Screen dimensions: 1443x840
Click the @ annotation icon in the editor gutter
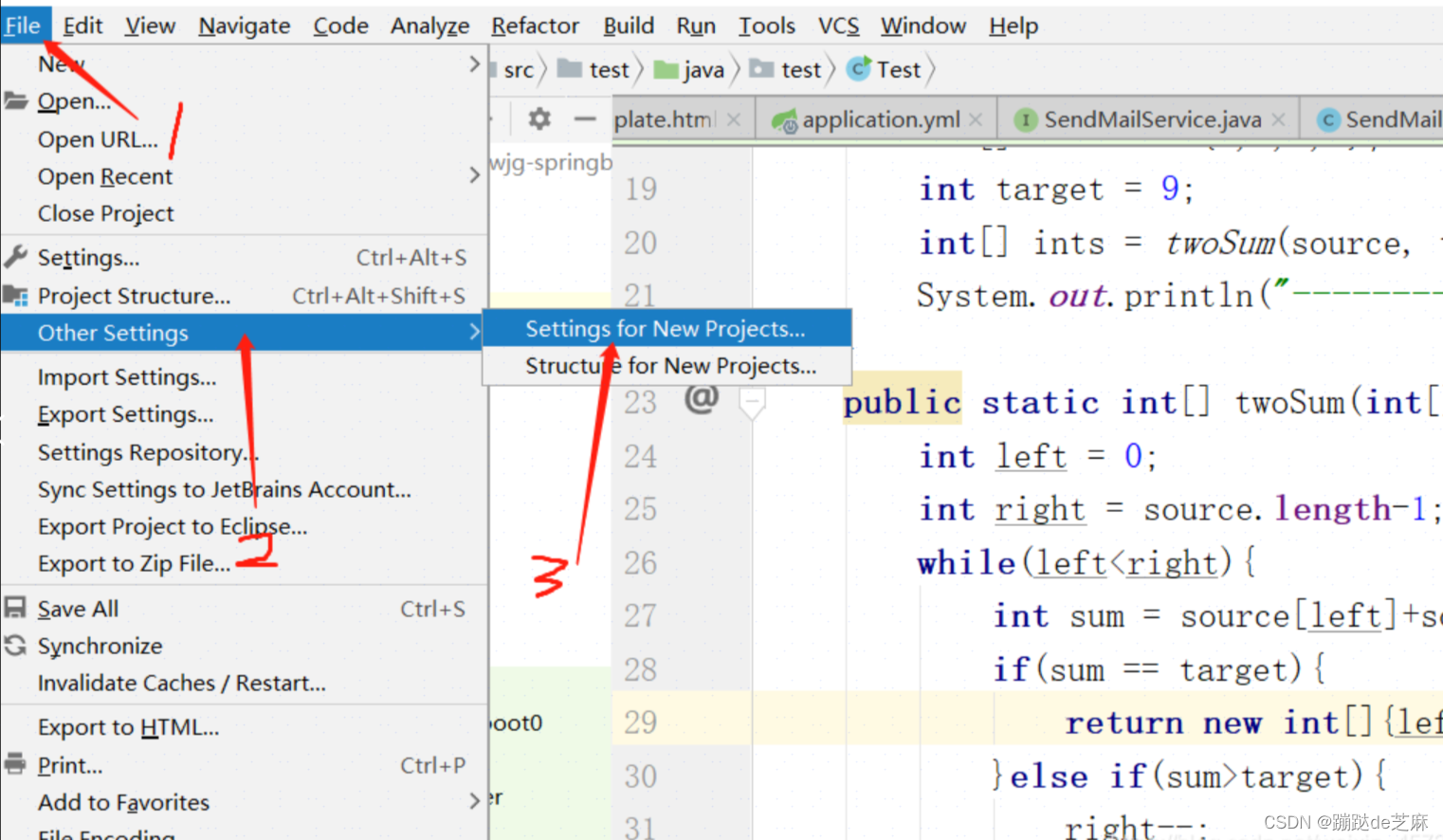(x=701, y=400)
